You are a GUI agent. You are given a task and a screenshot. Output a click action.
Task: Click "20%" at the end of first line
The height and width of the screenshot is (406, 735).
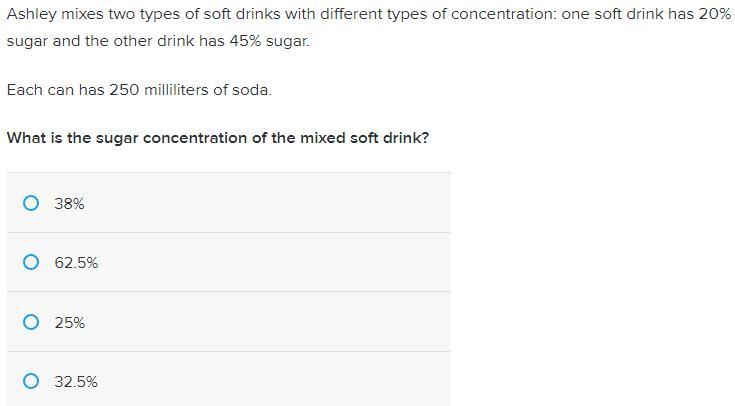[x=714, y=17]
